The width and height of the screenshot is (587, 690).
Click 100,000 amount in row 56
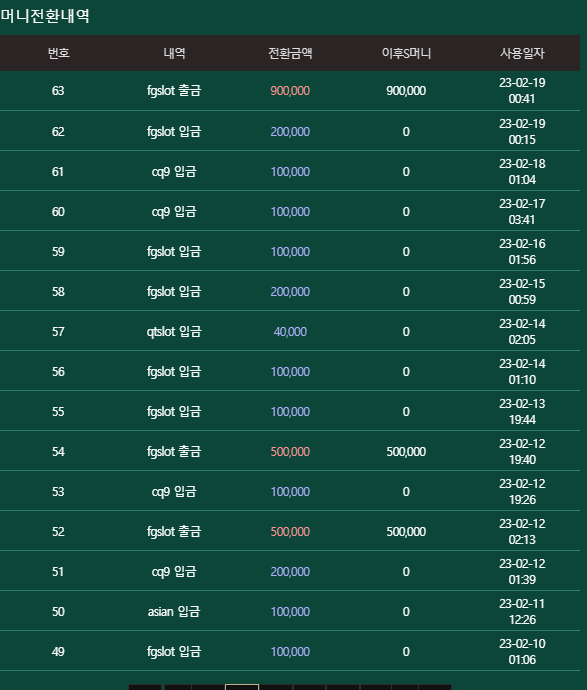290,372
